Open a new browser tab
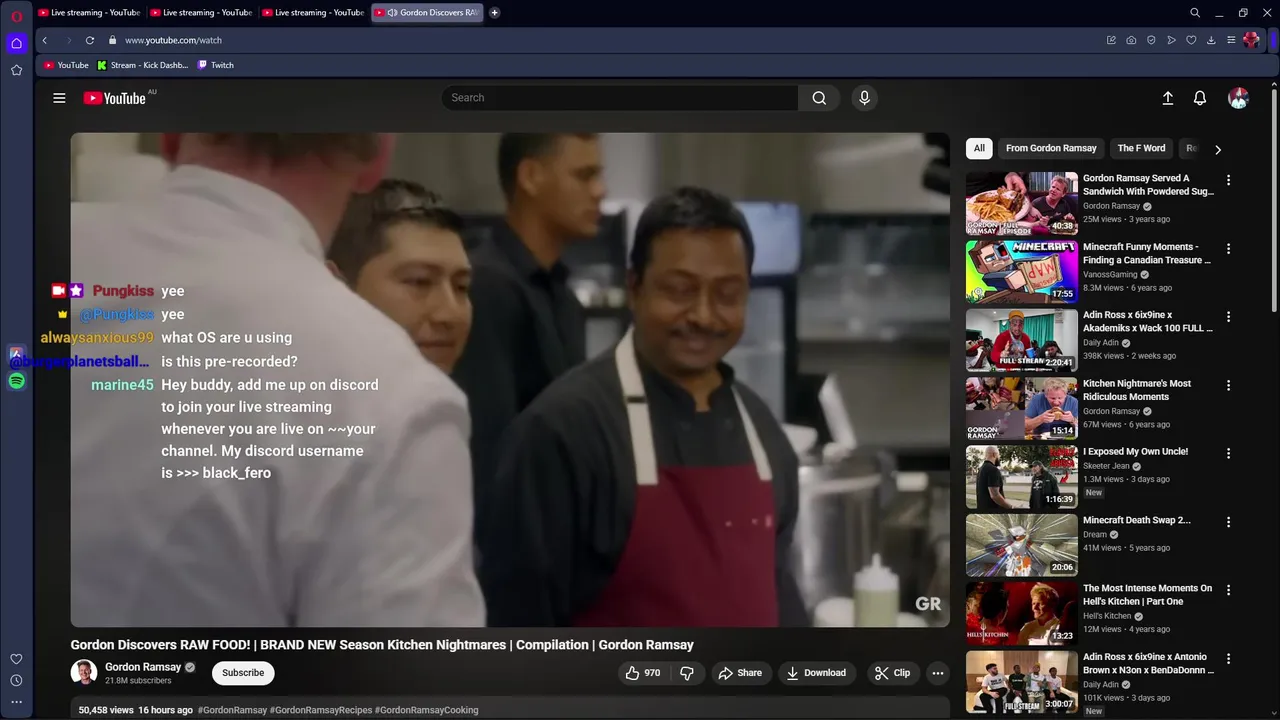Viewport: 1280px width, 720px height. 494,13
